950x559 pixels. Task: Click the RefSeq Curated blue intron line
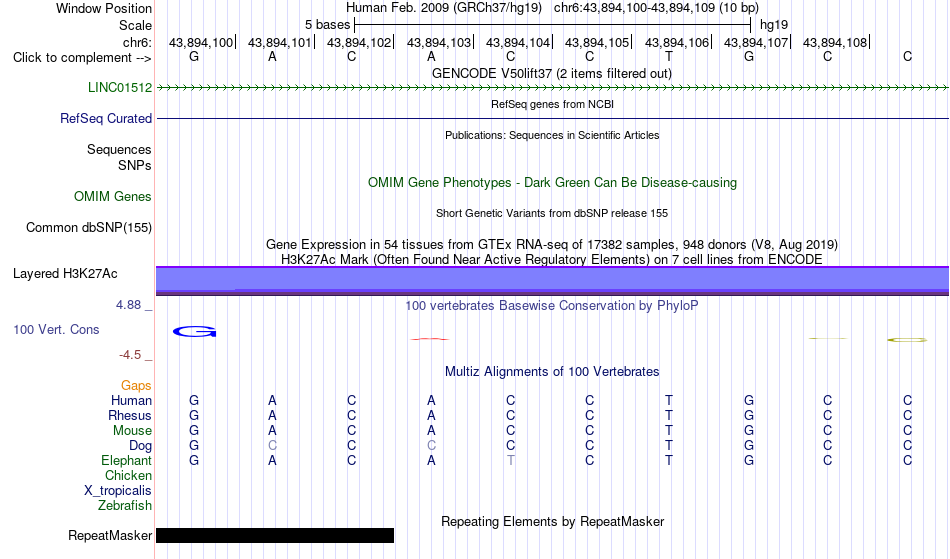(553, 119)
